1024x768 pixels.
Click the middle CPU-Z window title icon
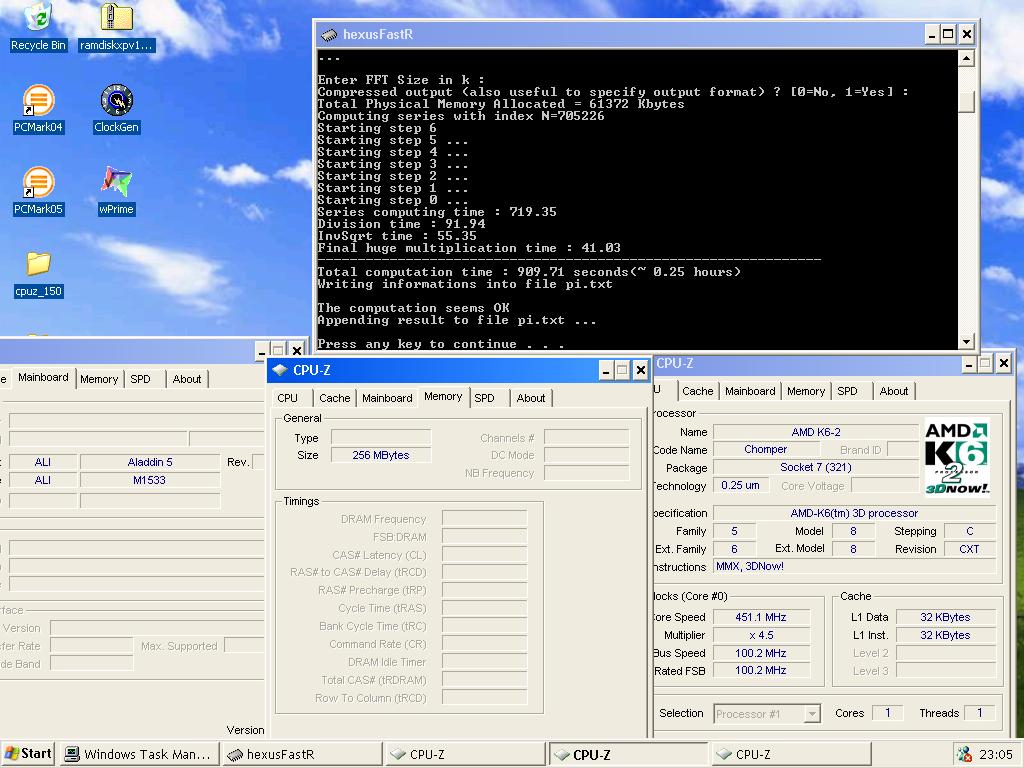coord(280,370)
